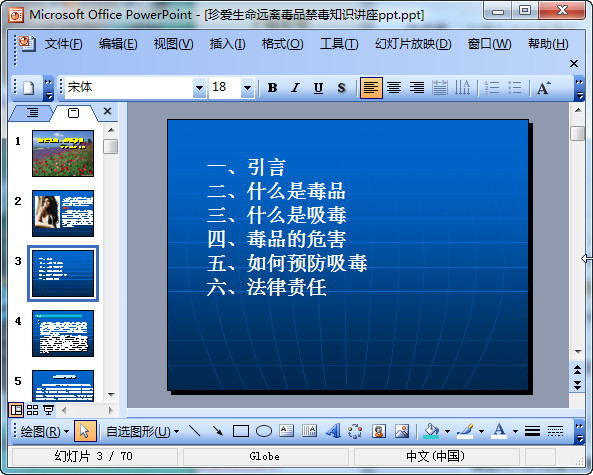The image size is (593, 475).
Task: Open the font name dropdown showing 宋体
Action: pyautogui.click(x=199, y=88)
